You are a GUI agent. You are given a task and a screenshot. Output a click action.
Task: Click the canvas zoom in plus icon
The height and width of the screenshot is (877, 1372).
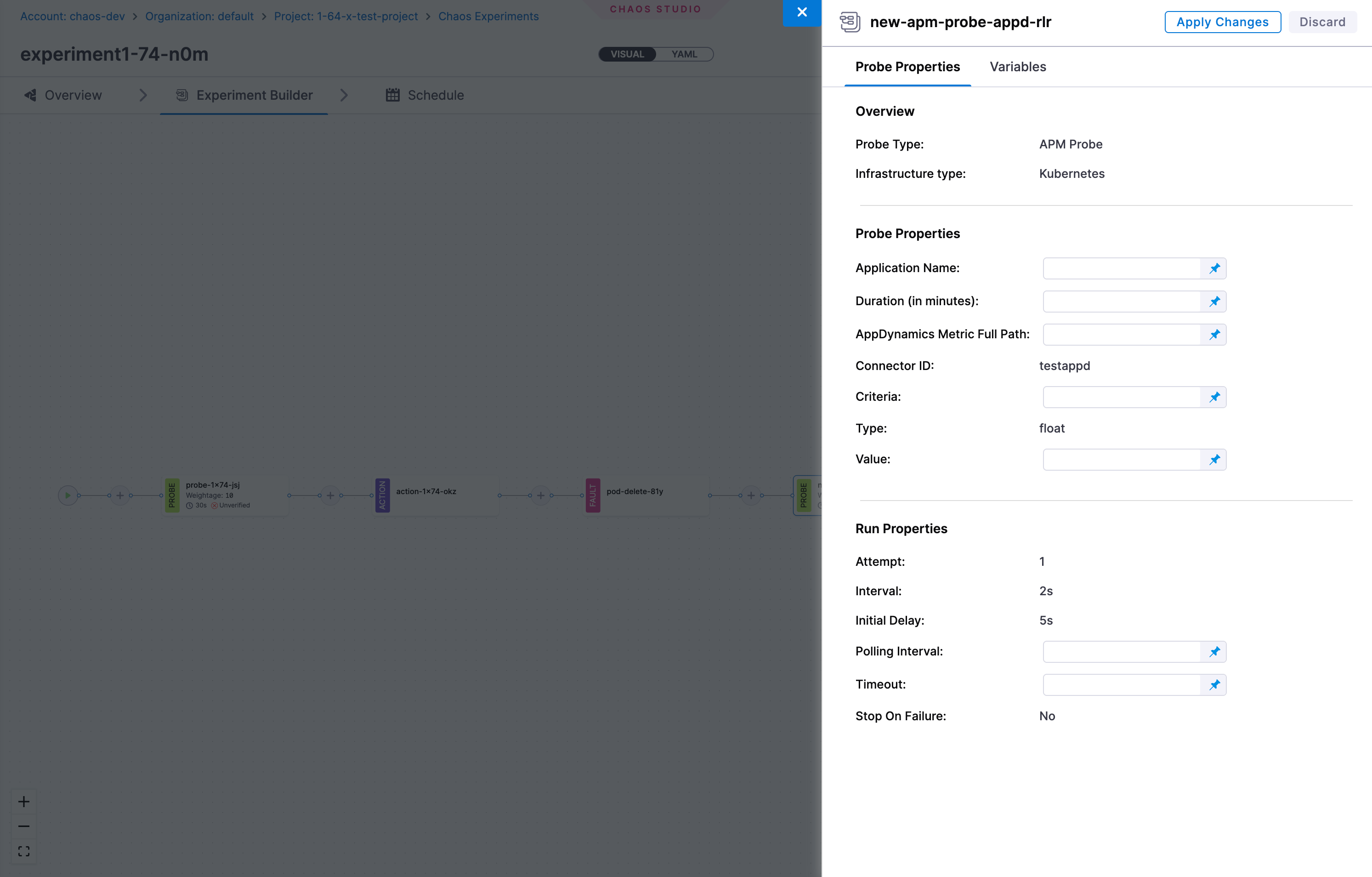coord(24,802)
